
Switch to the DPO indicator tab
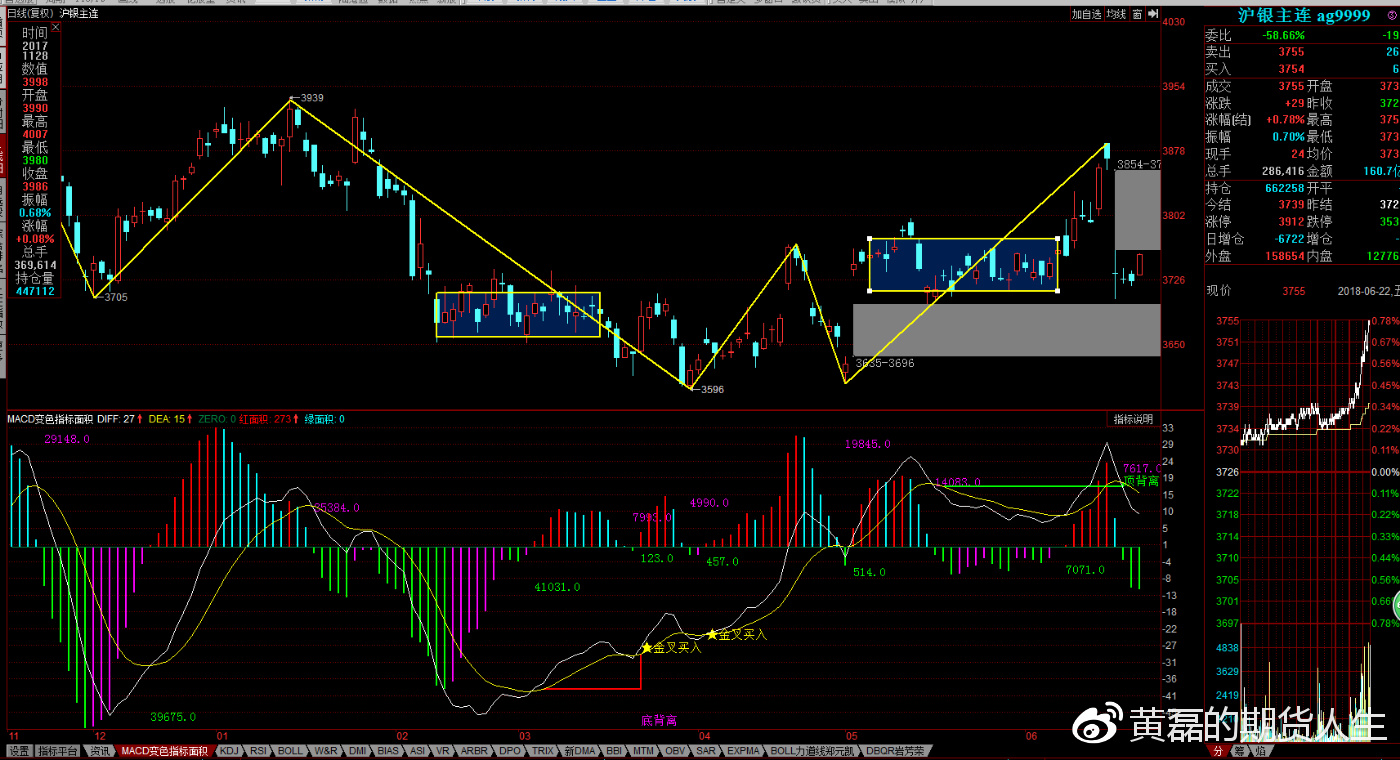pyautogui.click(x=510, y=750)
